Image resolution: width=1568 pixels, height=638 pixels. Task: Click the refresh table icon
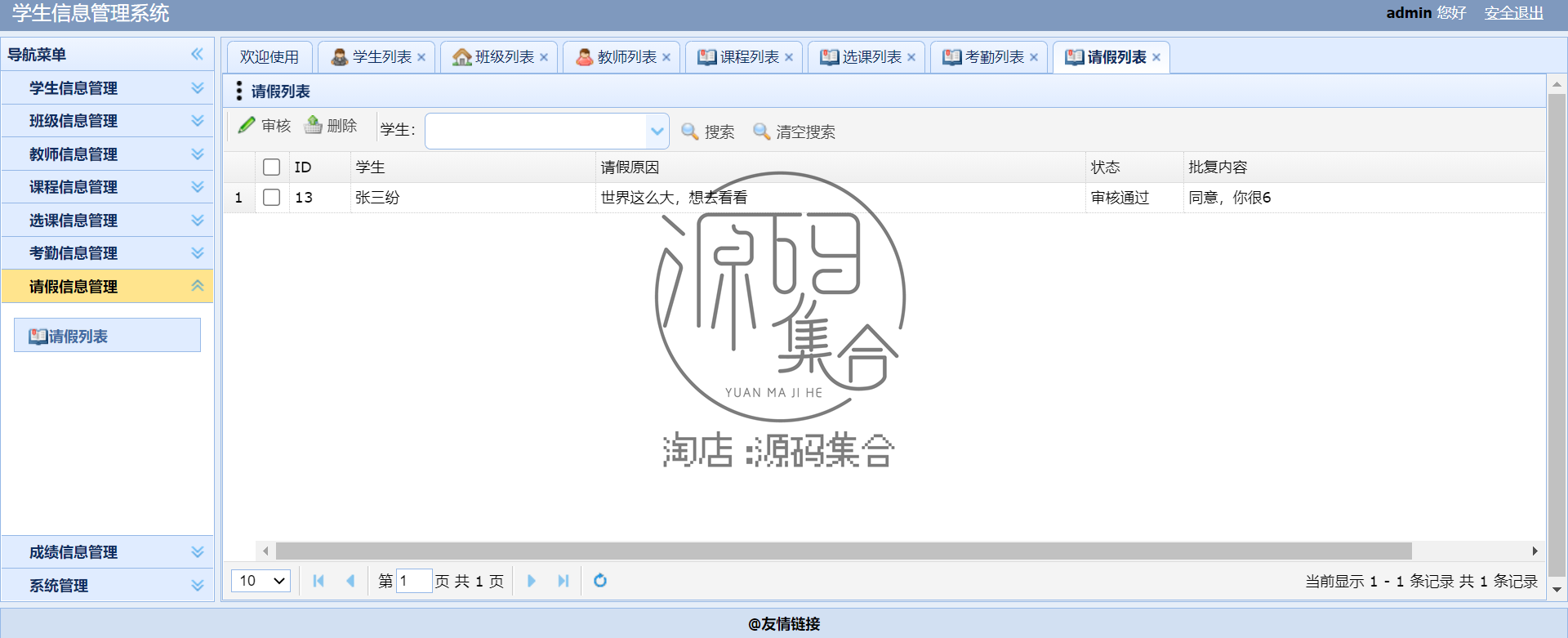pyautogui.click(x=600, y=581)
